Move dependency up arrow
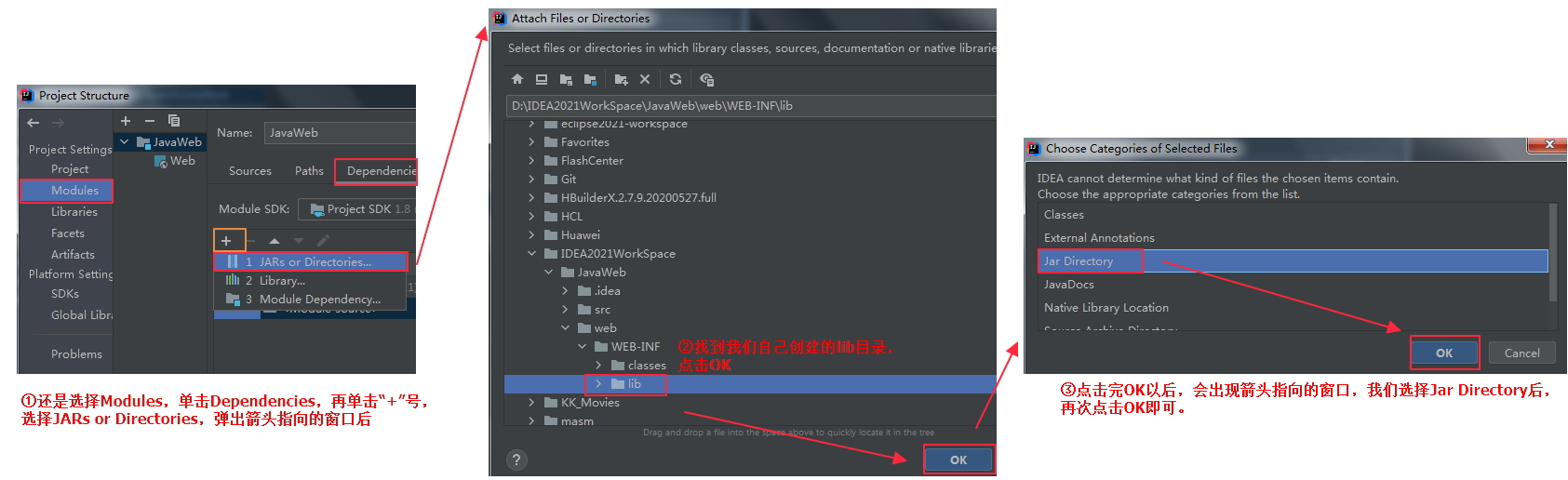 tap(275, 241)
